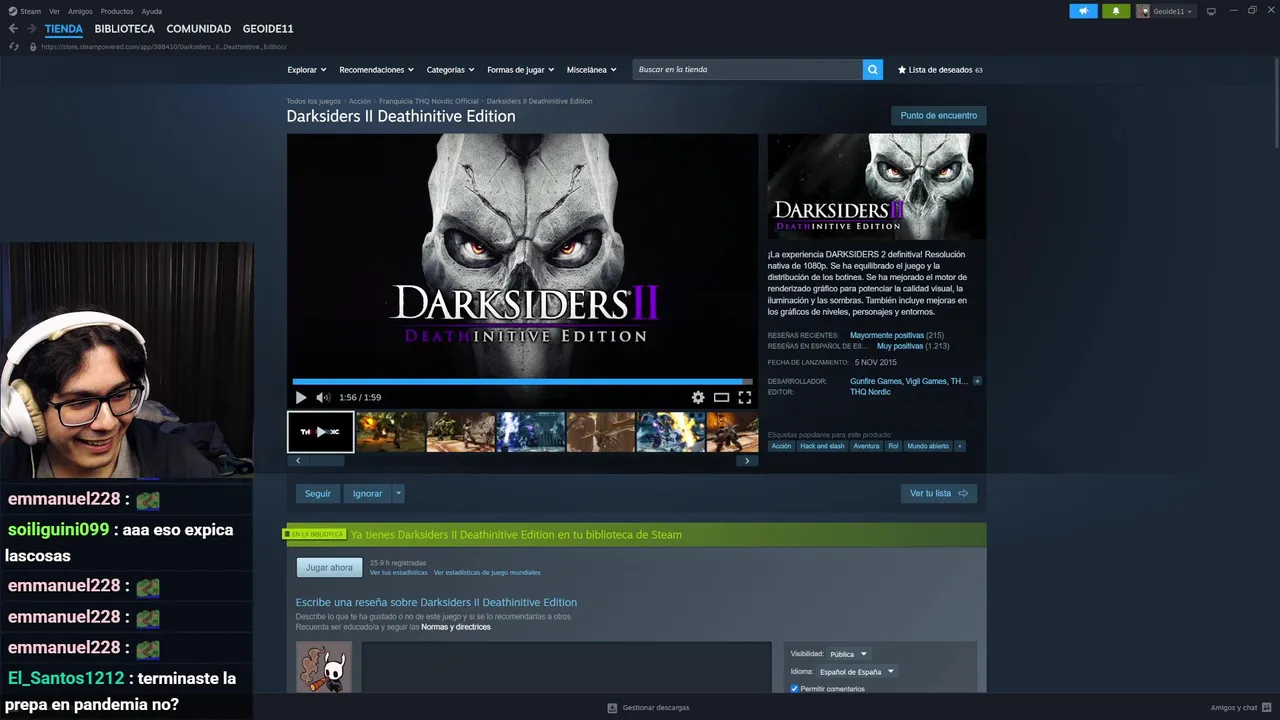The width and height of the screenshot is (1280, 720).
Task: Open the Idioma Español de España dropdown
Action: (857, 672)
